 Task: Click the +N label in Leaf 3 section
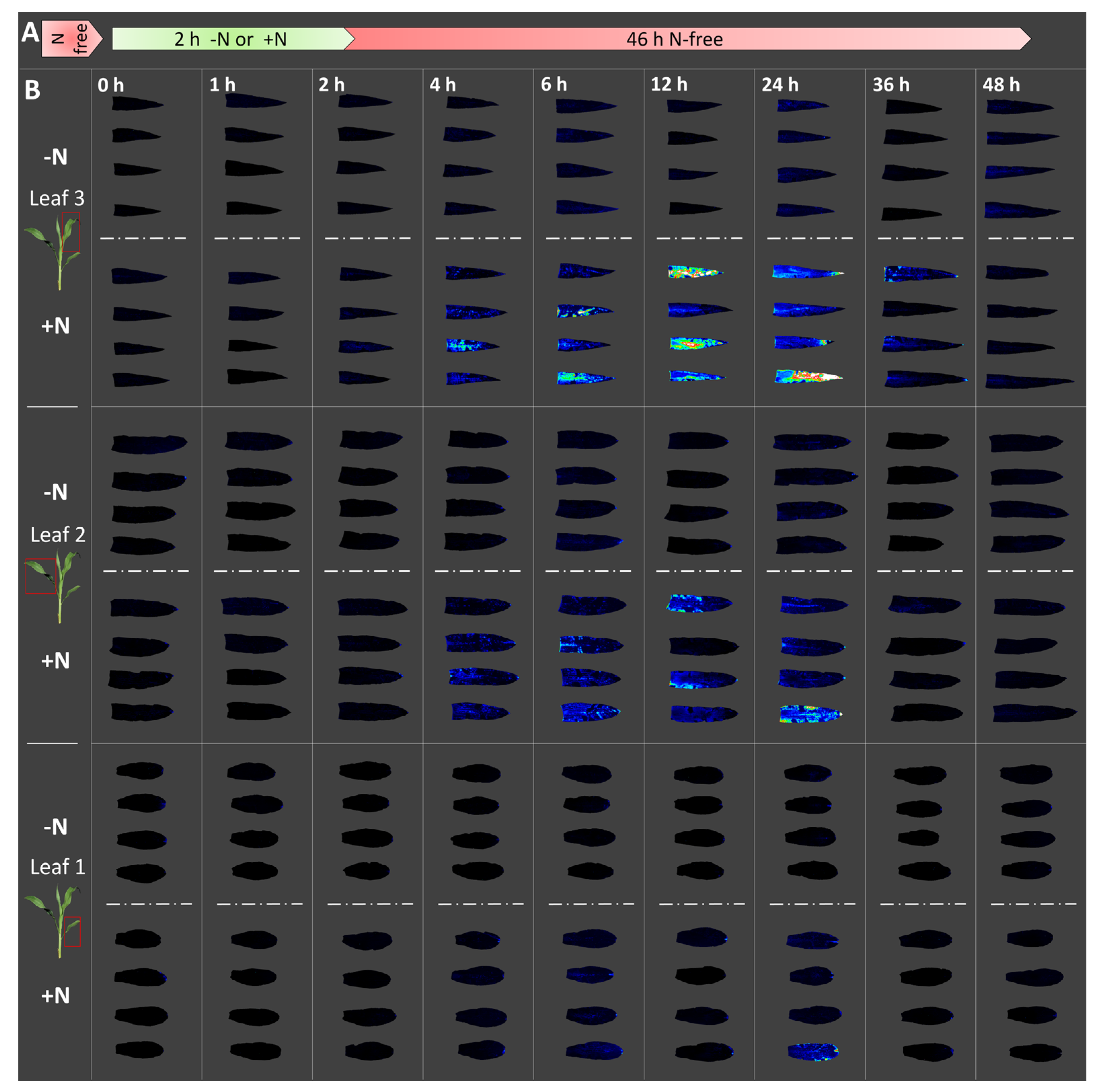55,326
